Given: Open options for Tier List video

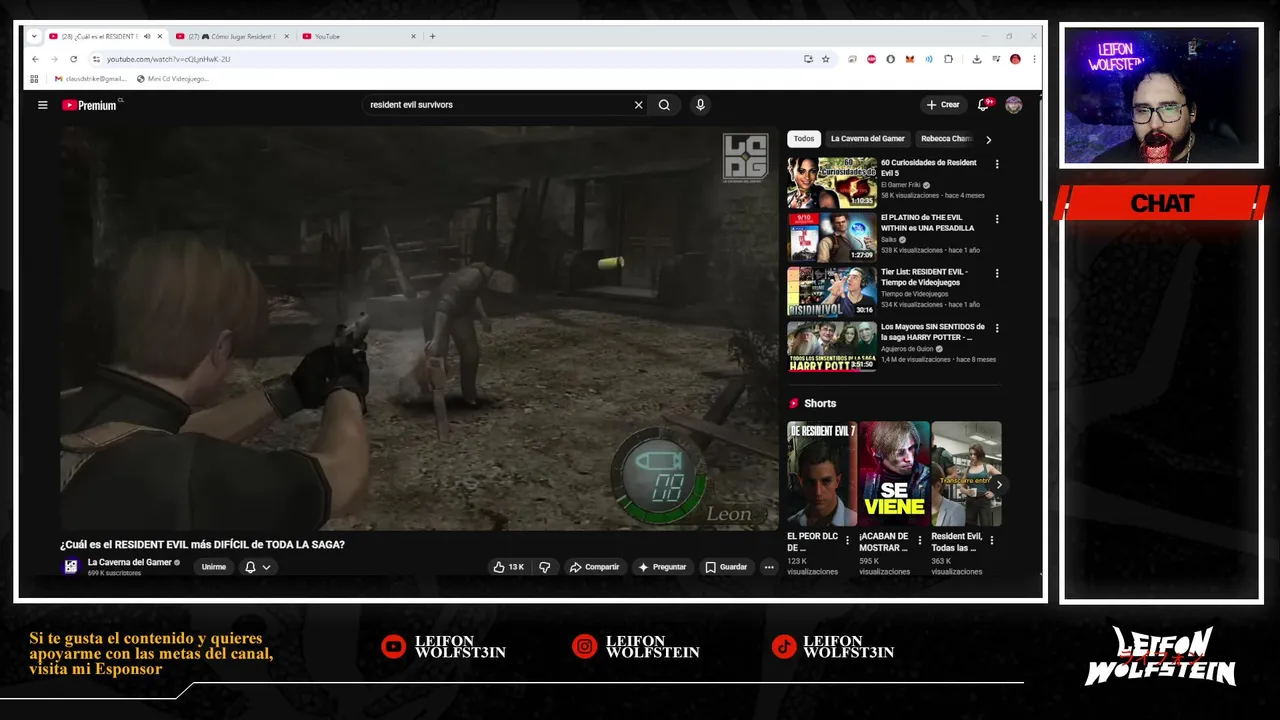Looking at the screenshot, I should (x=996, y=273).
